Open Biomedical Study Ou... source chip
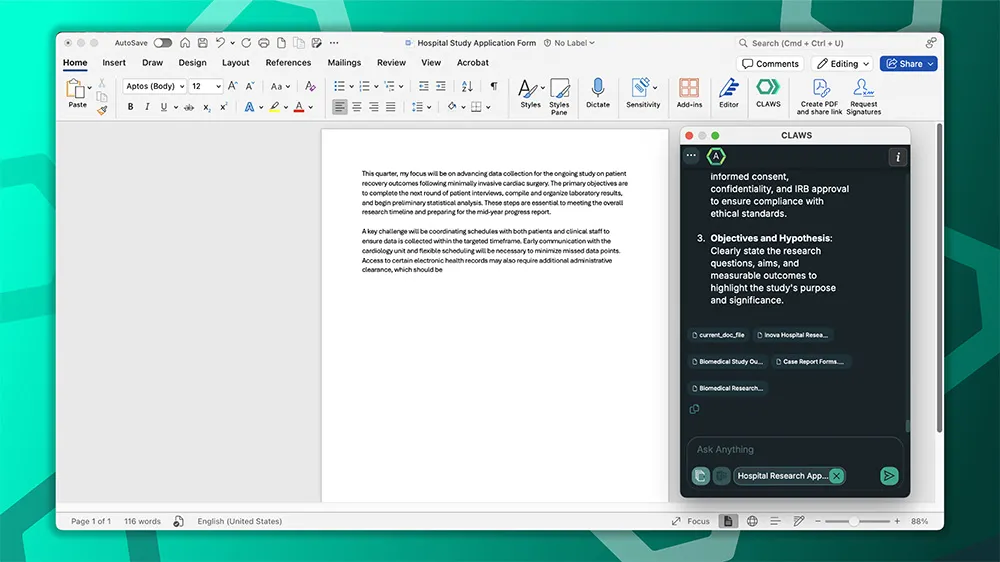The height and width of the screenshot is (562, 1000). click(728, 362)
